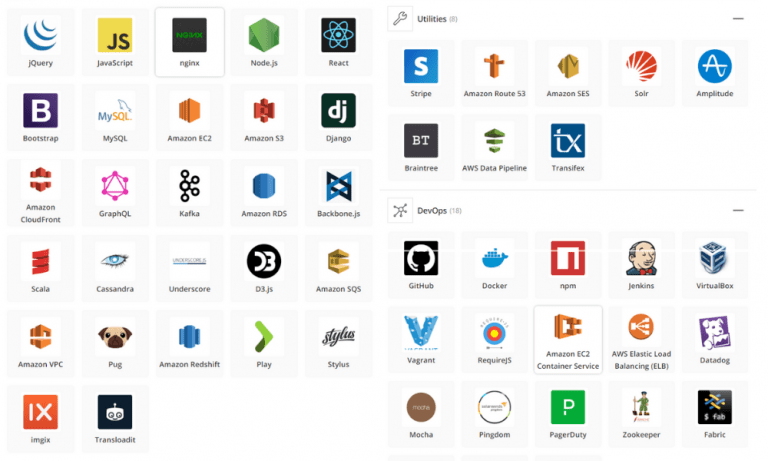Select the Jenkins icon
Screen dimensions: 768x461
click(641, 258)
